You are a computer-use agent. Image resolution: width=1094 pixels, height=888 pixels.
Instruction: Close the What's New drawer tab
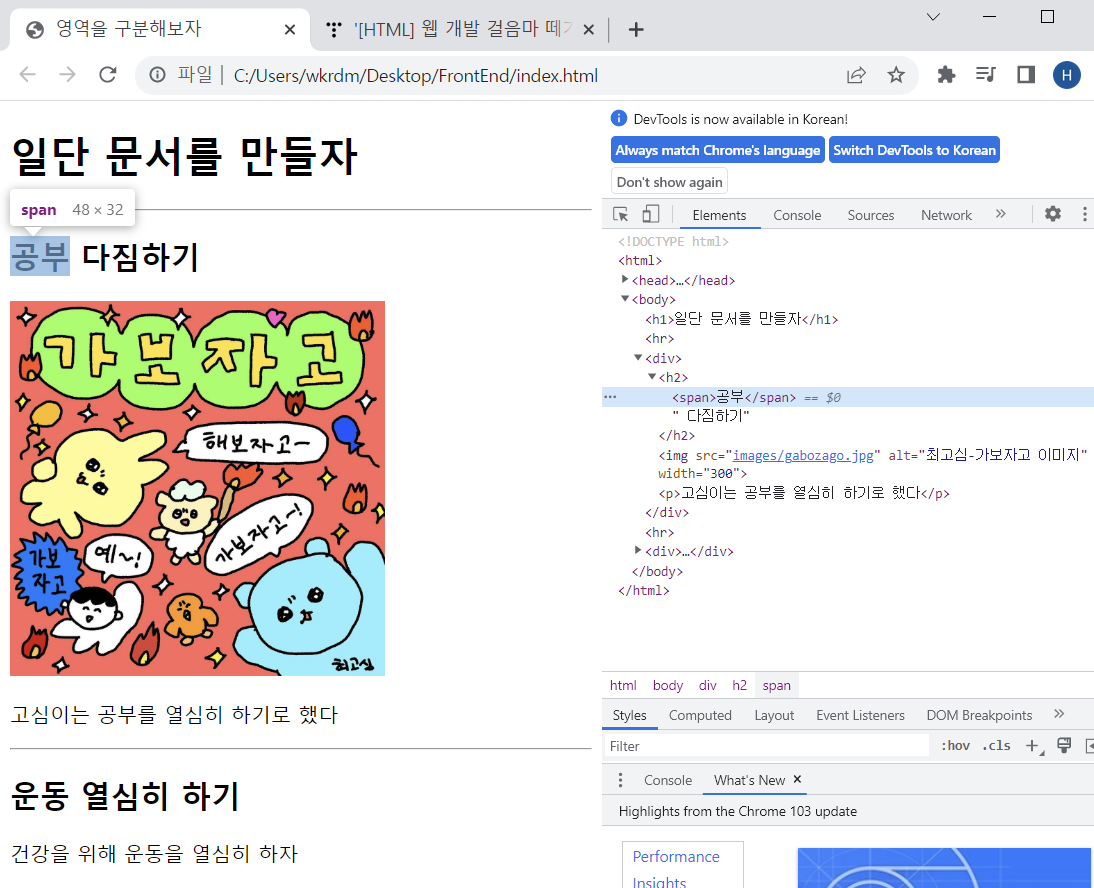pyautogui.click(x=797, y=779)
